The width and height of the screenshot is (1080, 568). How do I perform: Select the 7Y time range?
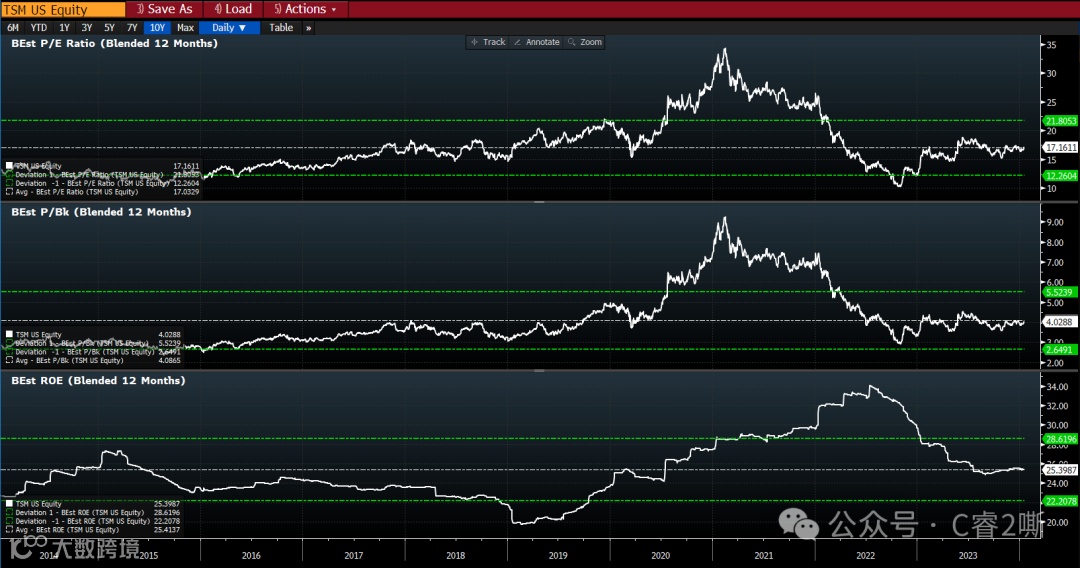[132, 28]
